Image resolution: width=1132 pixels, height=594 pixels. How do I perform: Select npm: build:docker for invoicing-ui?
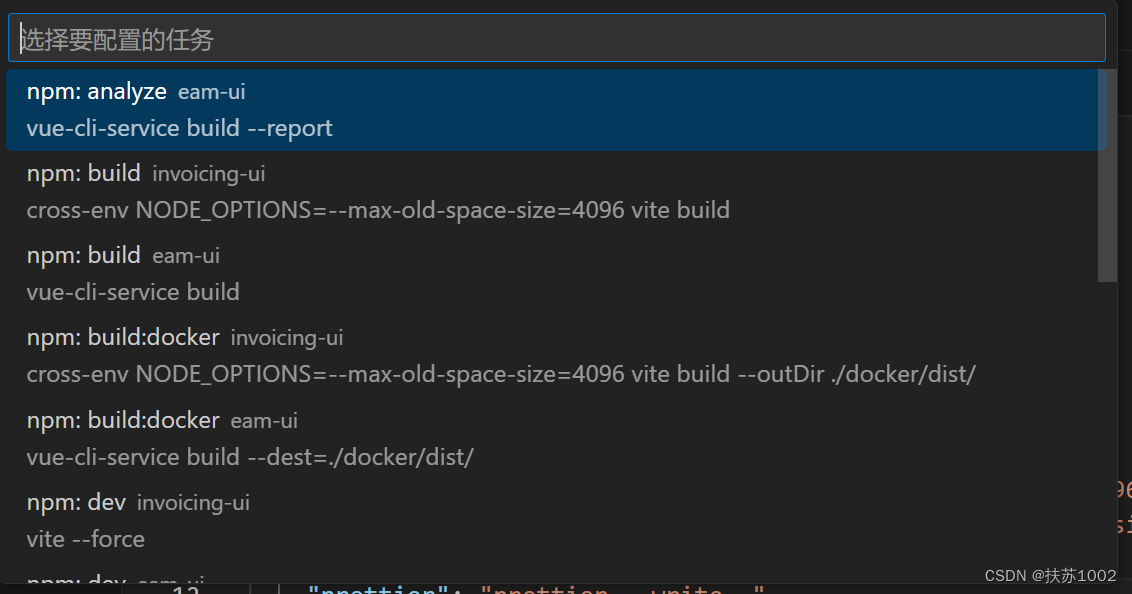[x=123, y=338]
